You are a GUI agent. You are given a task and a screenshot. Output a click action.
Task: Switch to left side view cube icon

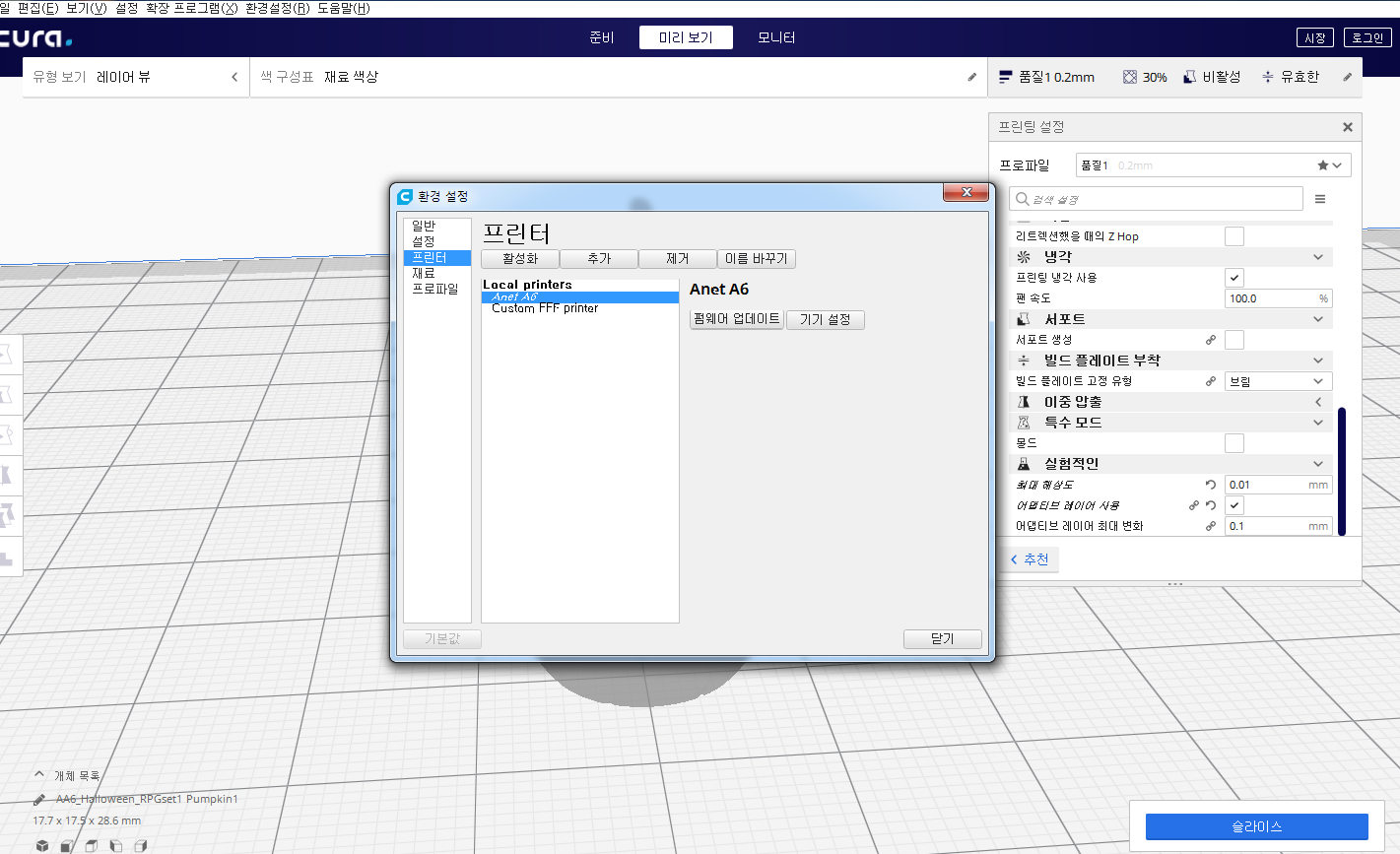pos(116,845)
